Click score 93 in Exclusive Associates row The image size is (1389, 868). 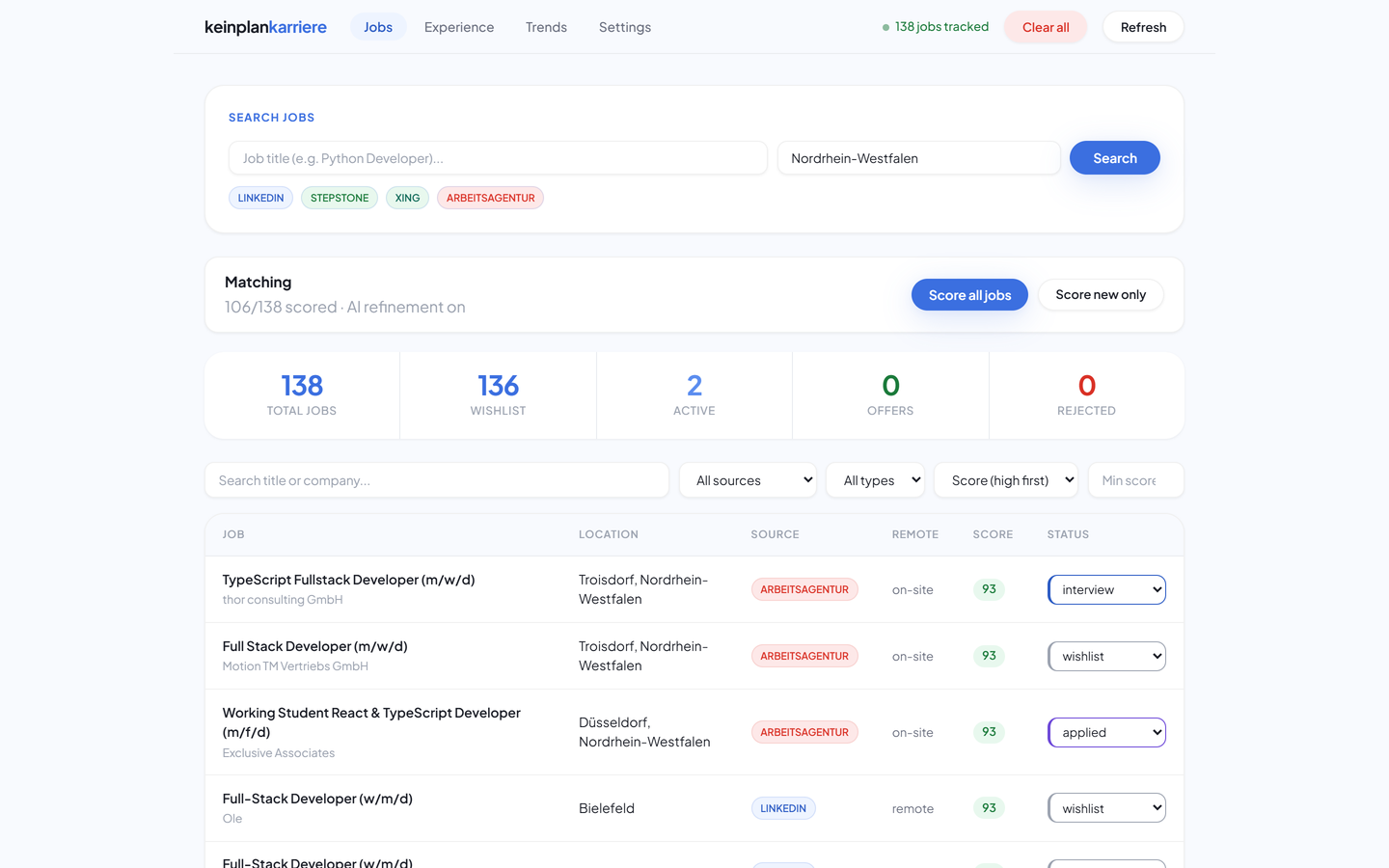[x=989, y=732]
